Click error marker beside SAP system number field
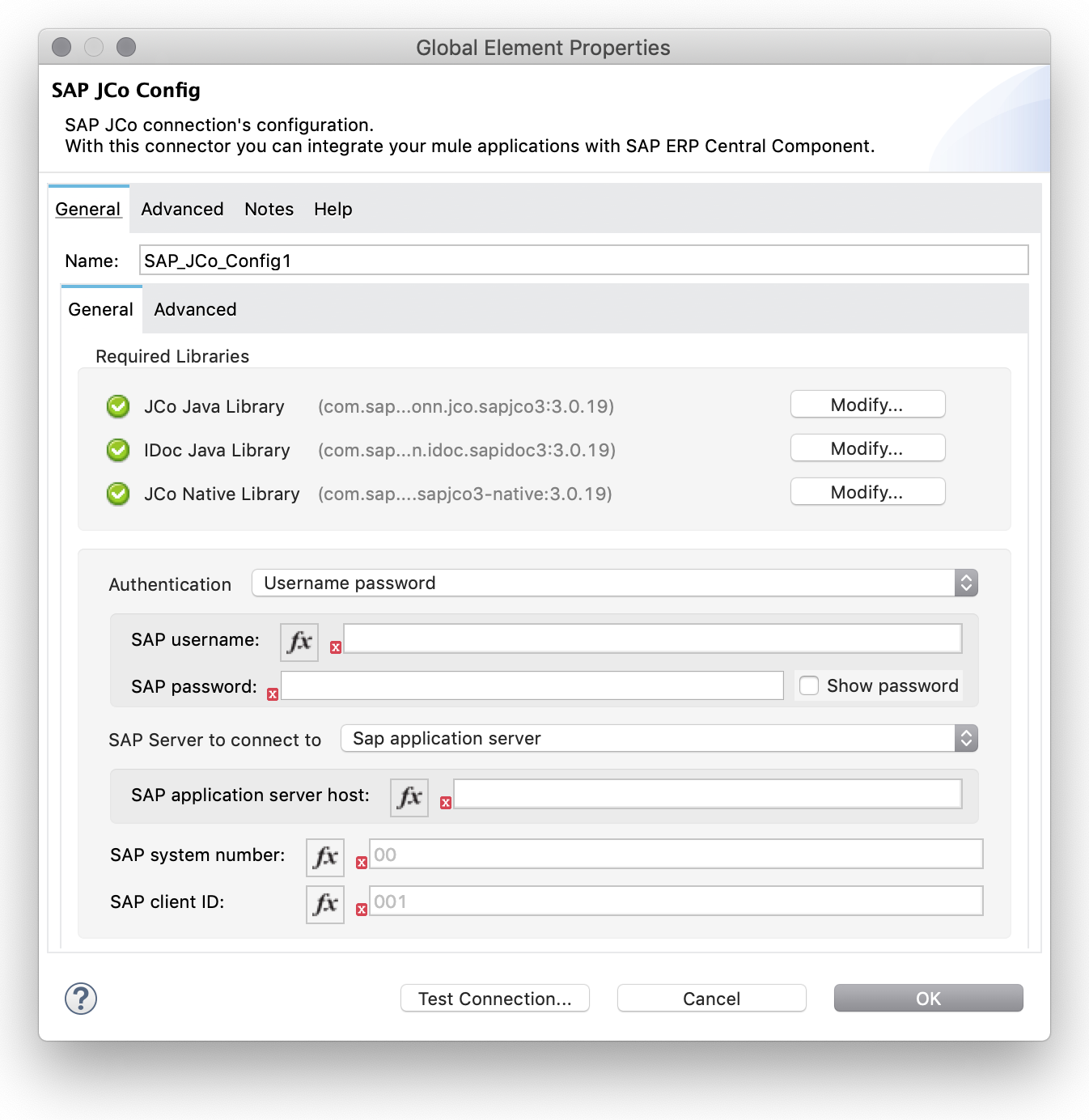 pos(362,863)
